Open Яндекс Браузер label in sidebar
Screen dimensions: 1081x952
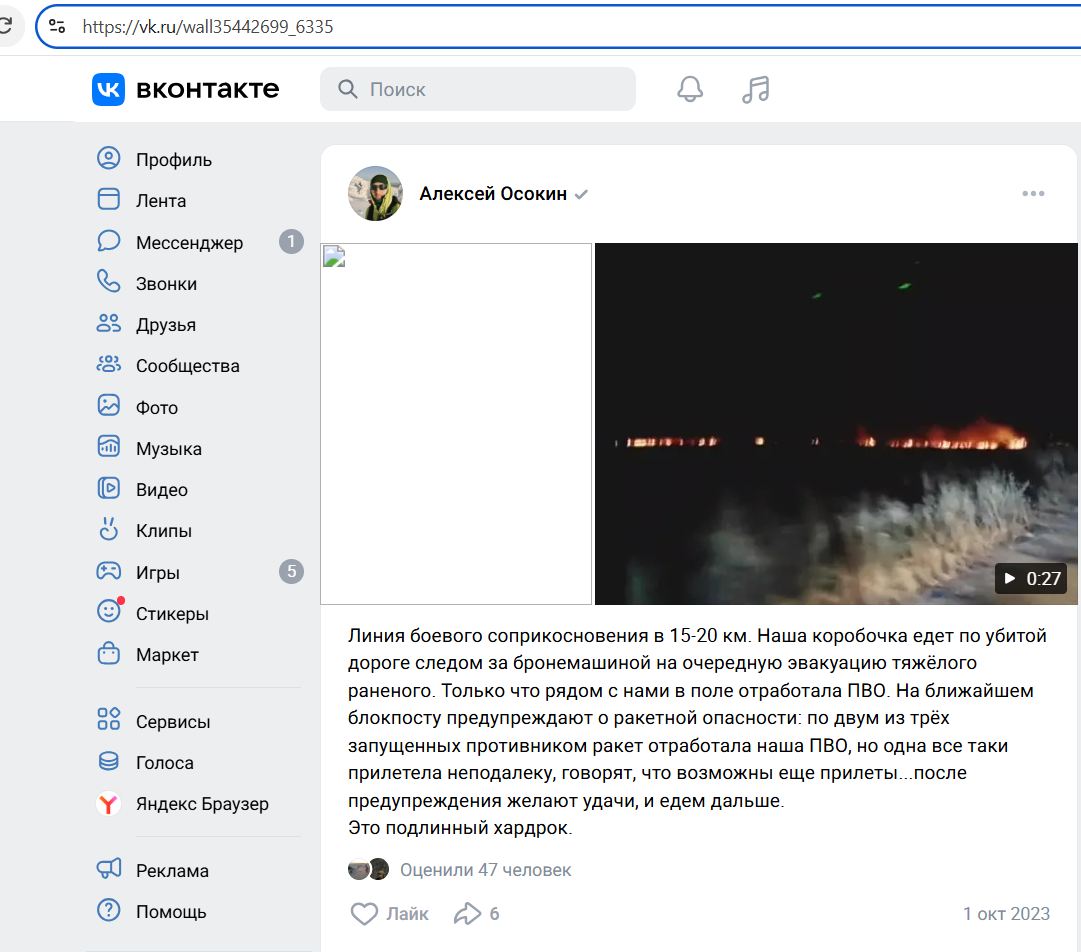coord(202,804)
